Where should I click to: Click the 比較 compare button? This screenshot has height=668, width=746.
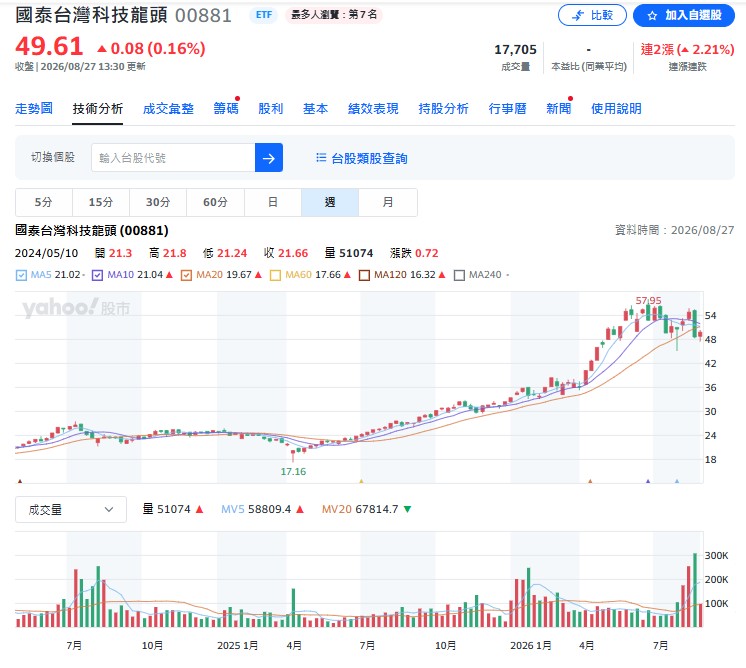592,15
